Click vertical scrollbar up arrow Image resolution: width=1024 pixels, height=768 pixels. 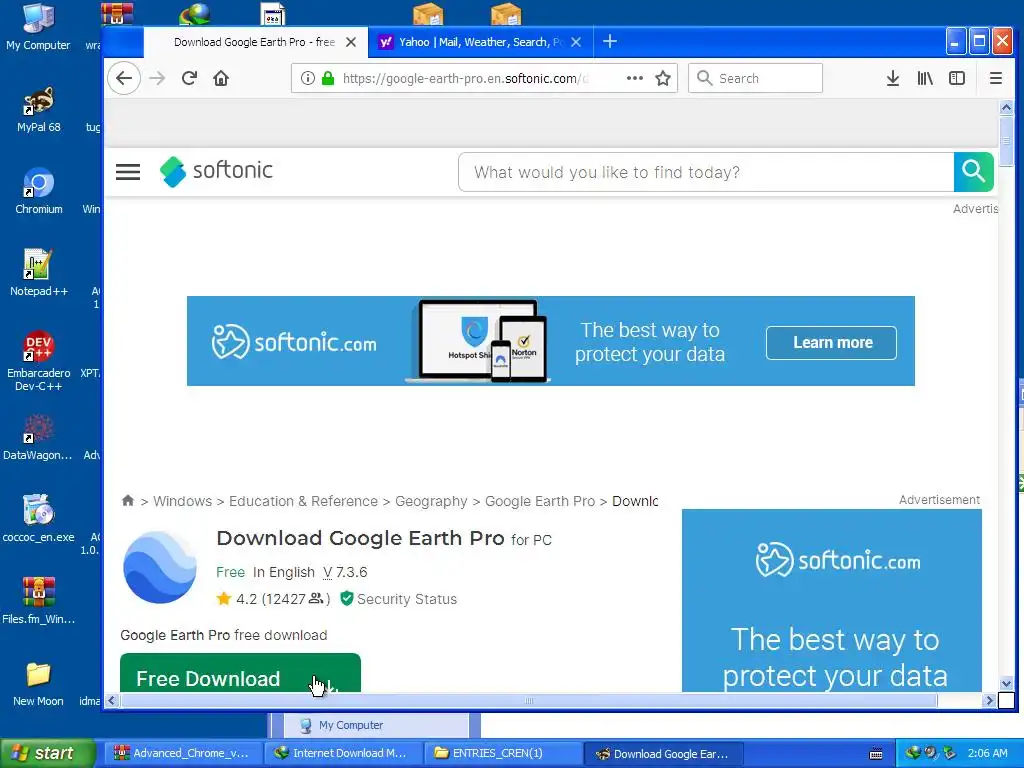tap(1006, 107)
